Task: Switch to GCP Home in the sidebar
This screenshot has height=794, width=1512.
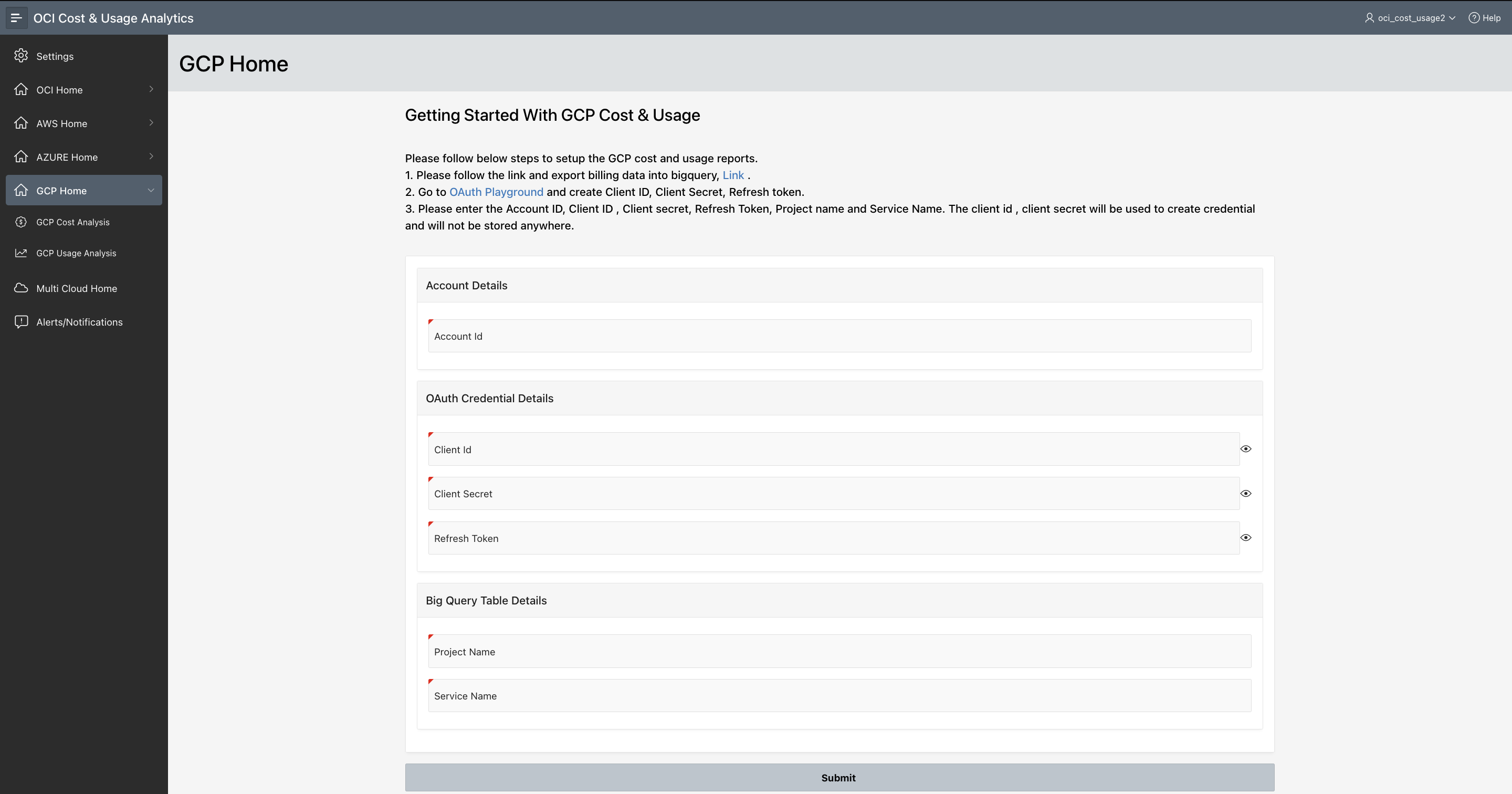Action: point(61,190)
